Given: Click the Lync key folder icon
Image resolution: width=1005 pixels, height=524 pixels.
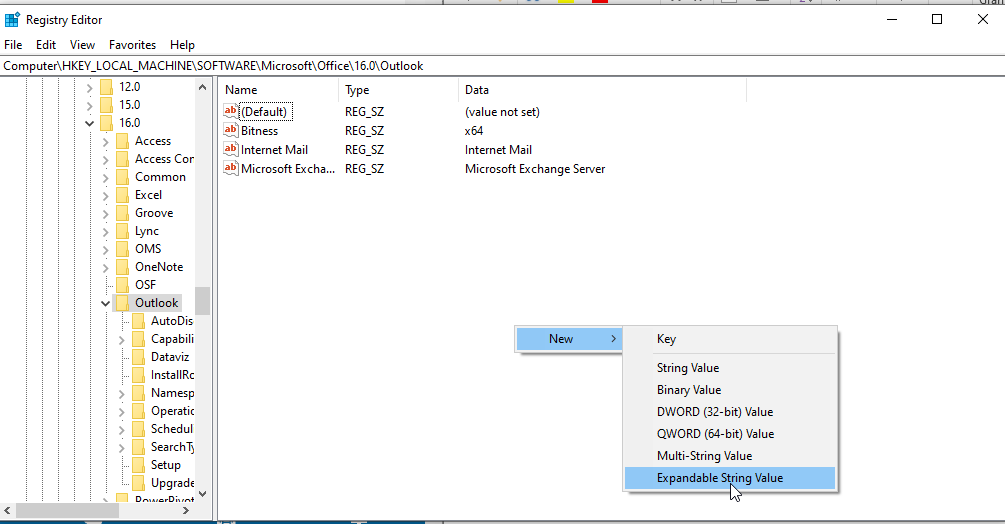Looking at the screenshot, I should tap(122, 231).
